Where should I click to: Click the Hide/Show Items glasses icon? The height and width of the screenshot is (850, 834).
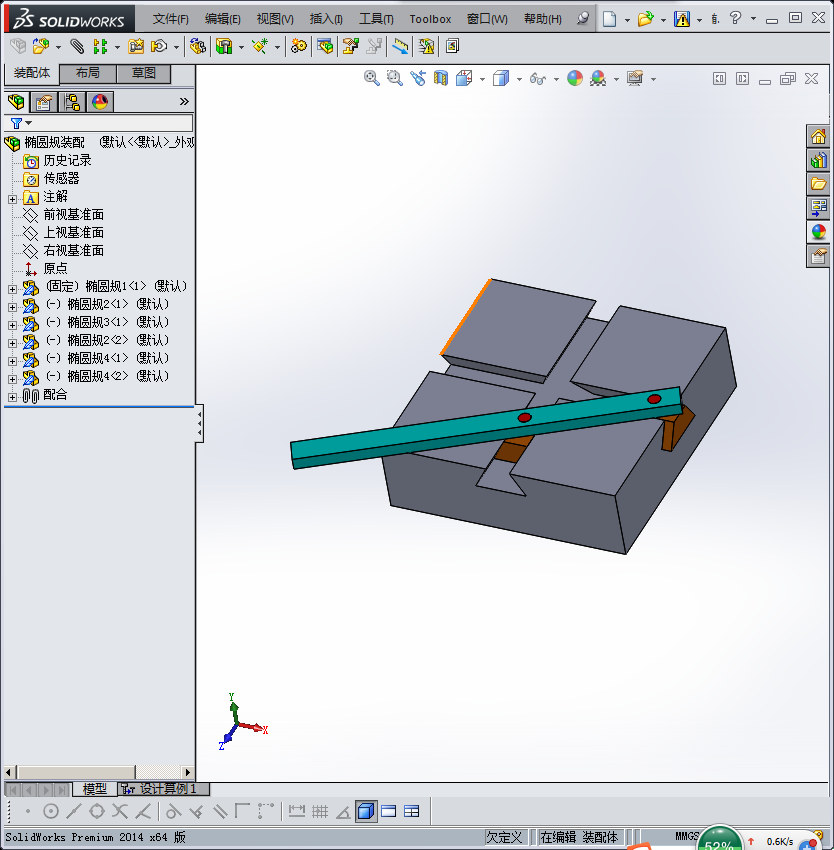[x=537, y=79]
